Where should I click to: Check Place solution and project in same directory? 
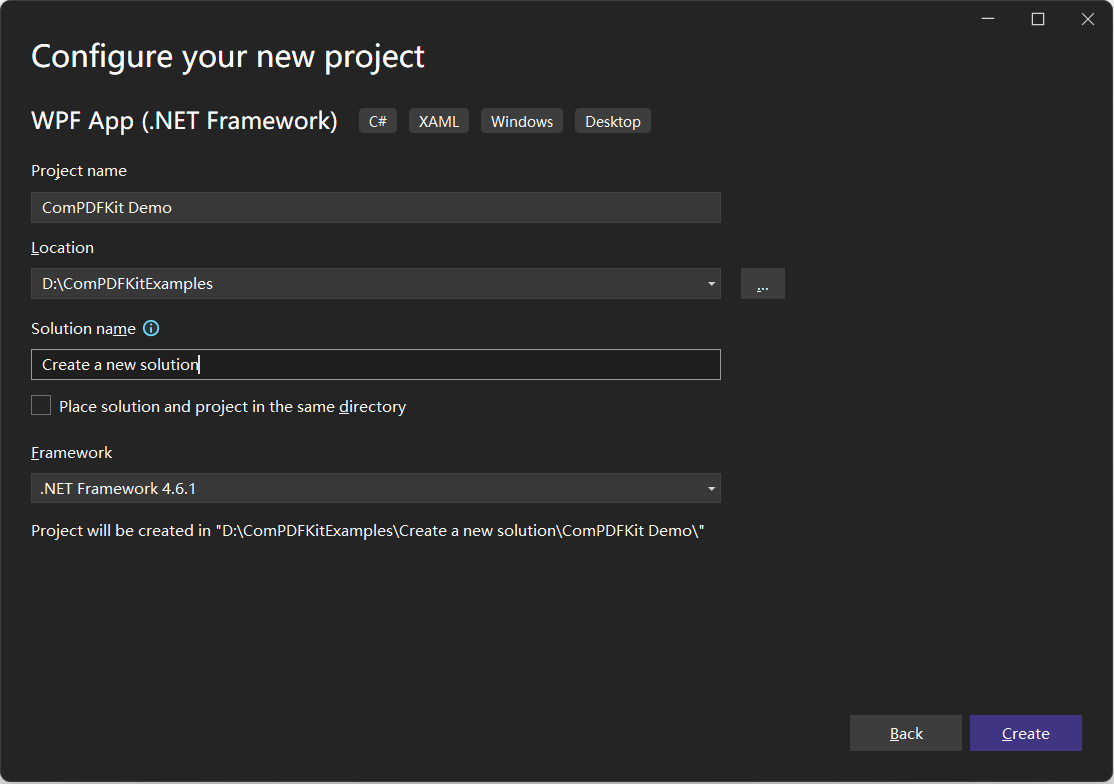pyautogui.click(x=41, y=405)
